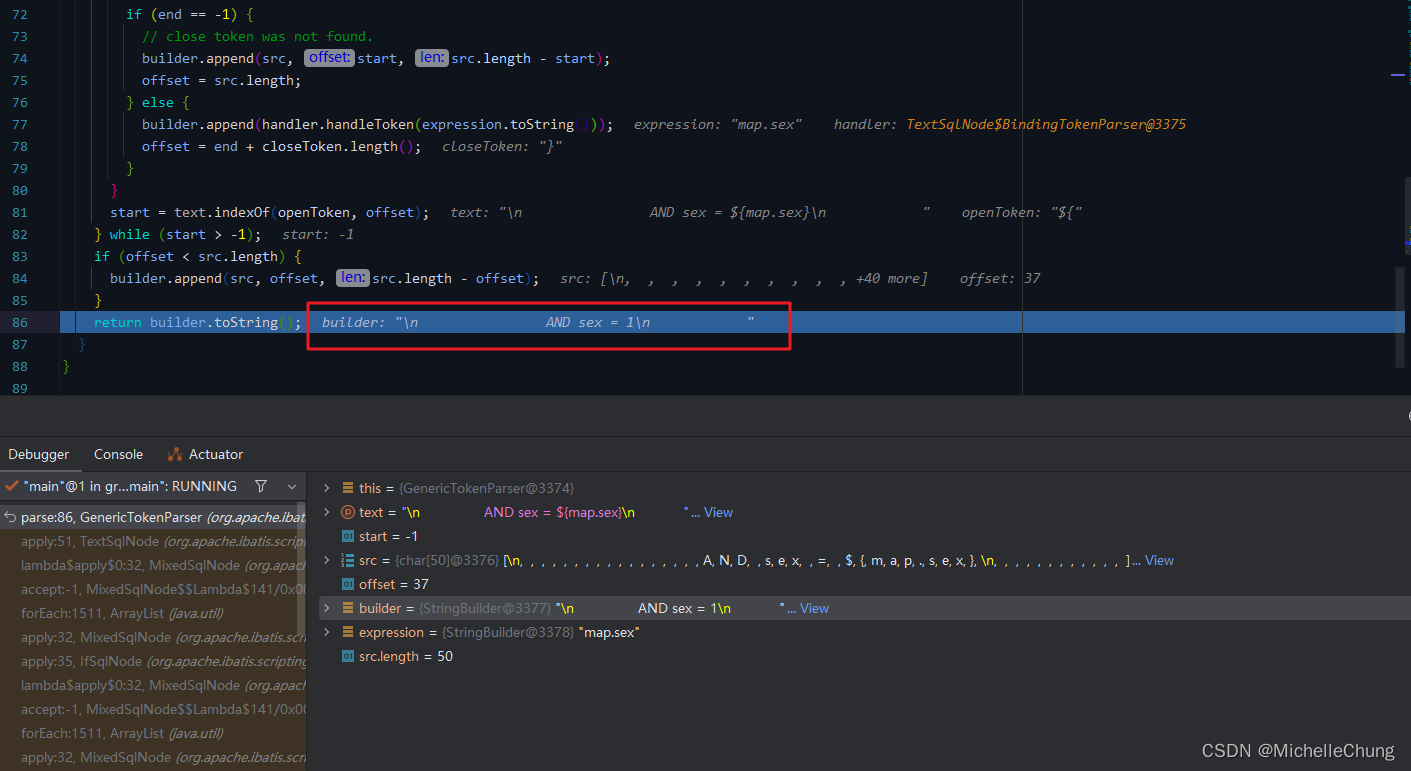Click the array icon beside 'src' variable

click(x=348, y=560)
